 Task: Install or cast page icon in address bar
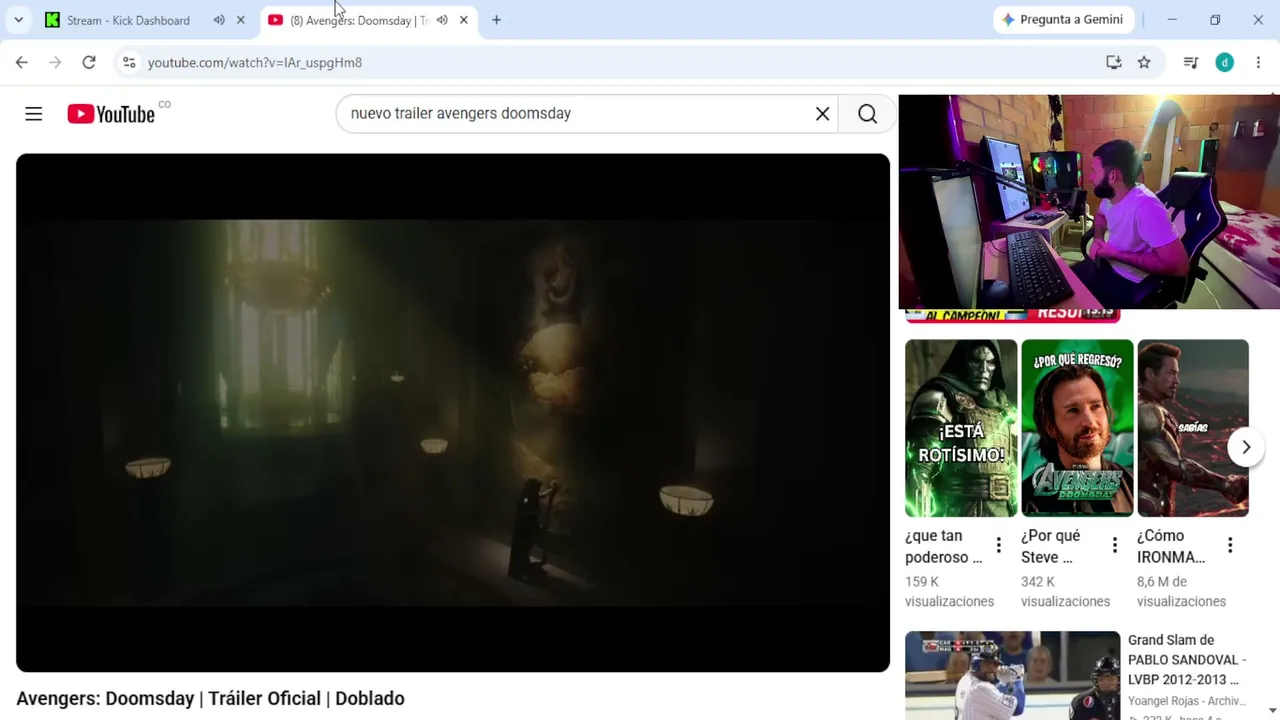1114,62
